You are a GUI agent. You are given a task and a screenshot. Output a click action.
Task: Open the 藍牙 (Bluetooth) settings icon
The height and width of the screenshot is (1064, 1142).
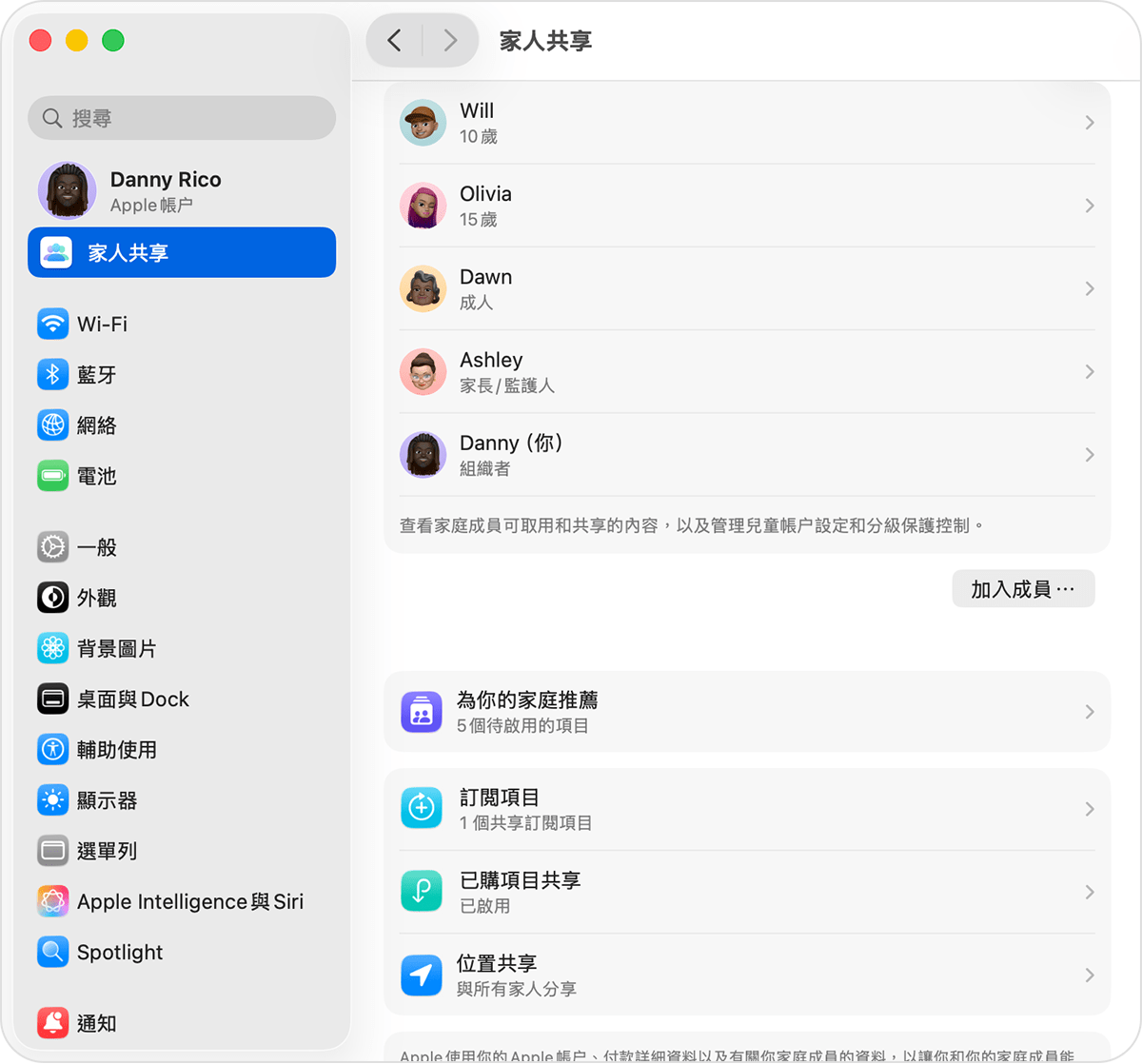tap(52, 374)
